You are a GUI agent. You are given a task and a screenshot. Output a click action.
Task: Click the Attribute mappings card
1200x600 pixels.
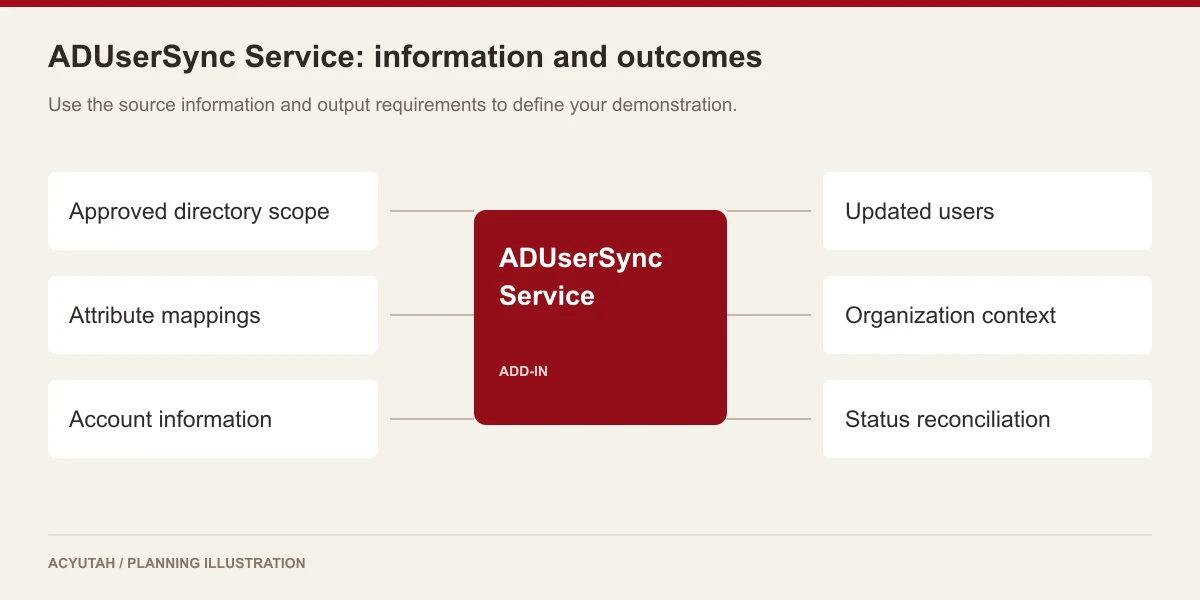click(213, 315)
